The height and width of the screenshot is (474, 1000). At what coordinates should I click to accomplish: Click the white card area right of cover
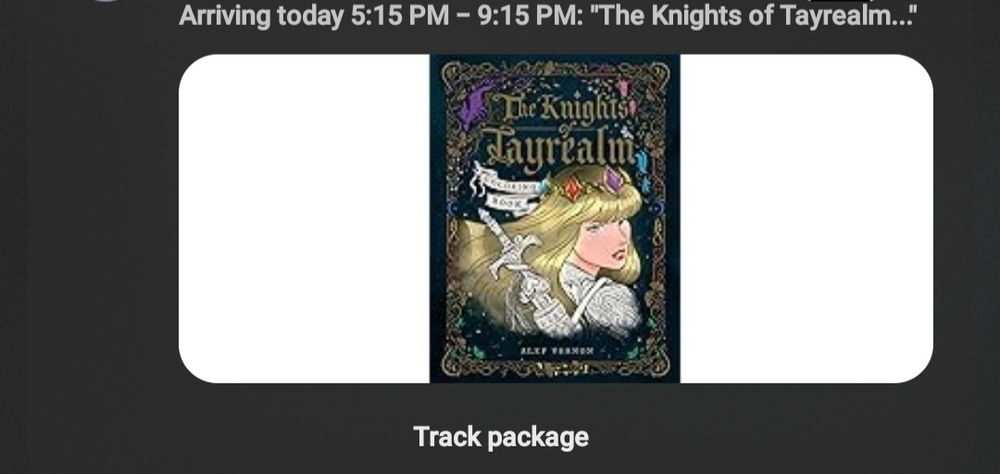[806, 218]
